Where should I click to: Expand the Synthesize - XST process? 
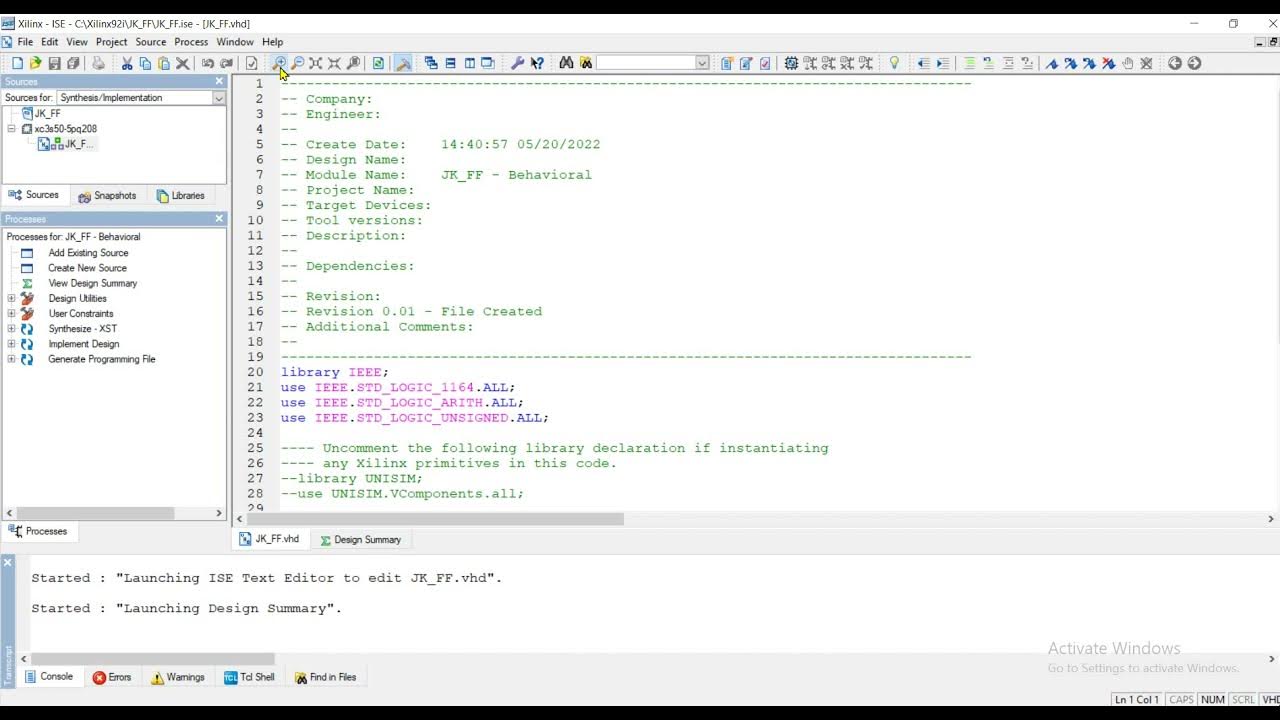click(12, 328)
